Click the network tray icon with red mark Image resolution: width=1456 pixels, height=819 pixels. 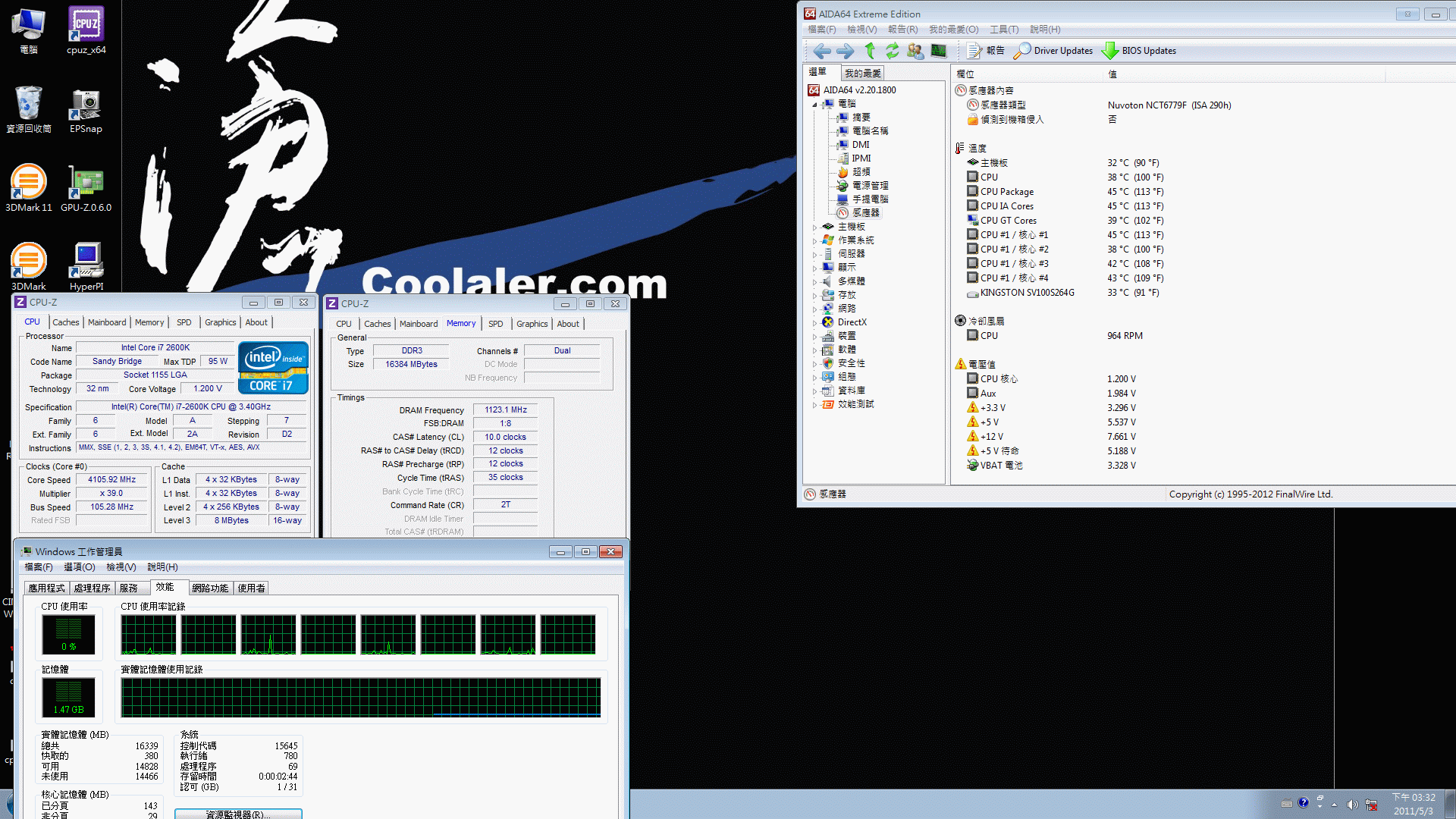[1371, 805]
